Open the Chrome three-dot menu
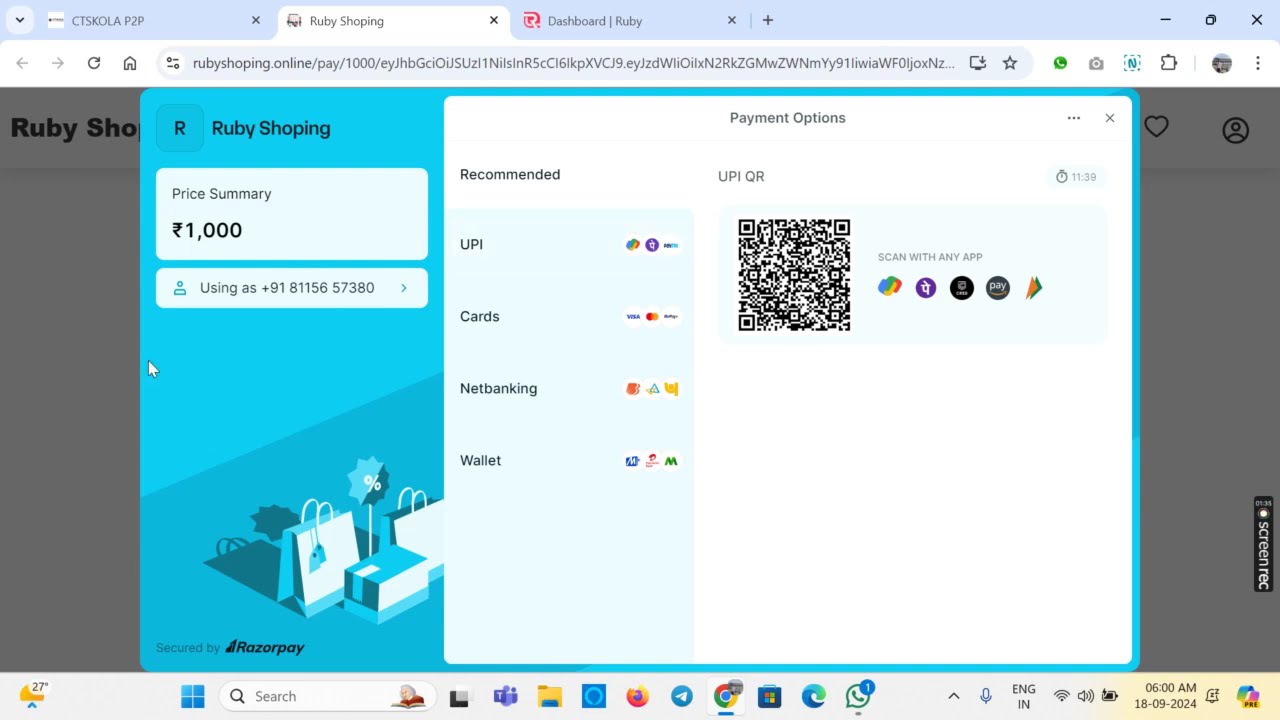The image size is (1280, 720). pos(1258,63)
